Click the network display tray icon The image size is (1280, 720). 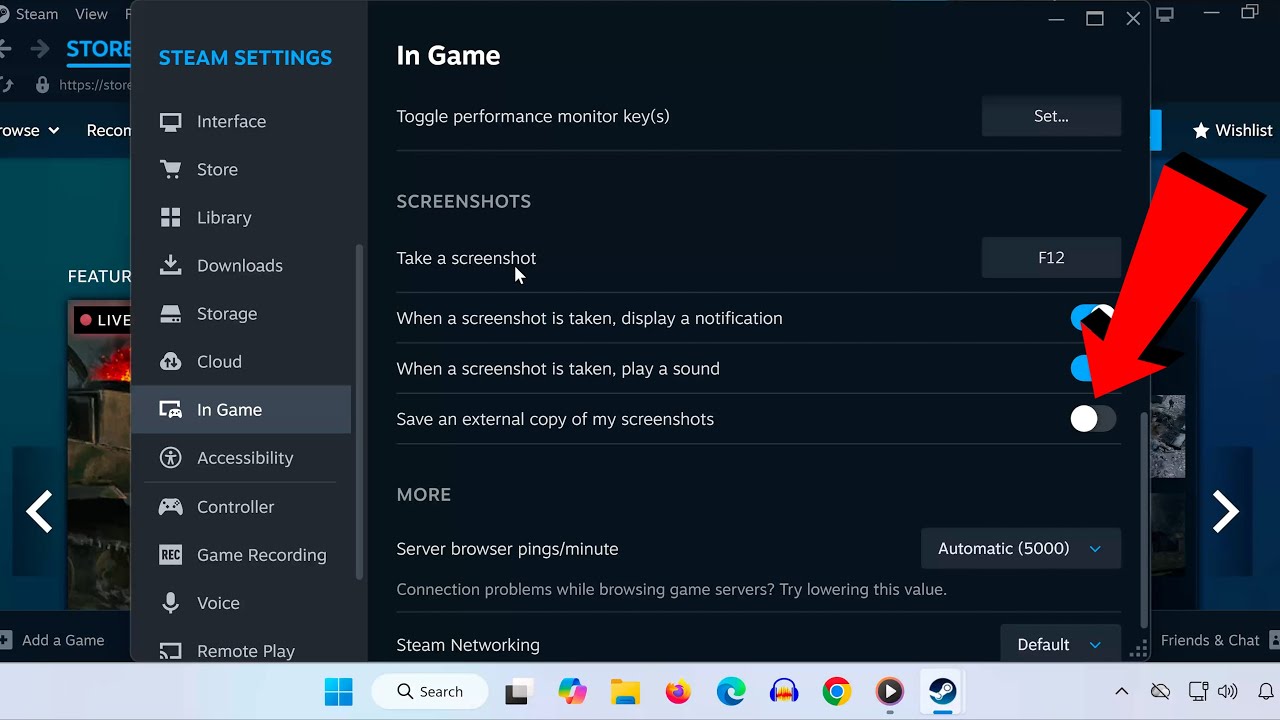click(x=1198, y=691)
